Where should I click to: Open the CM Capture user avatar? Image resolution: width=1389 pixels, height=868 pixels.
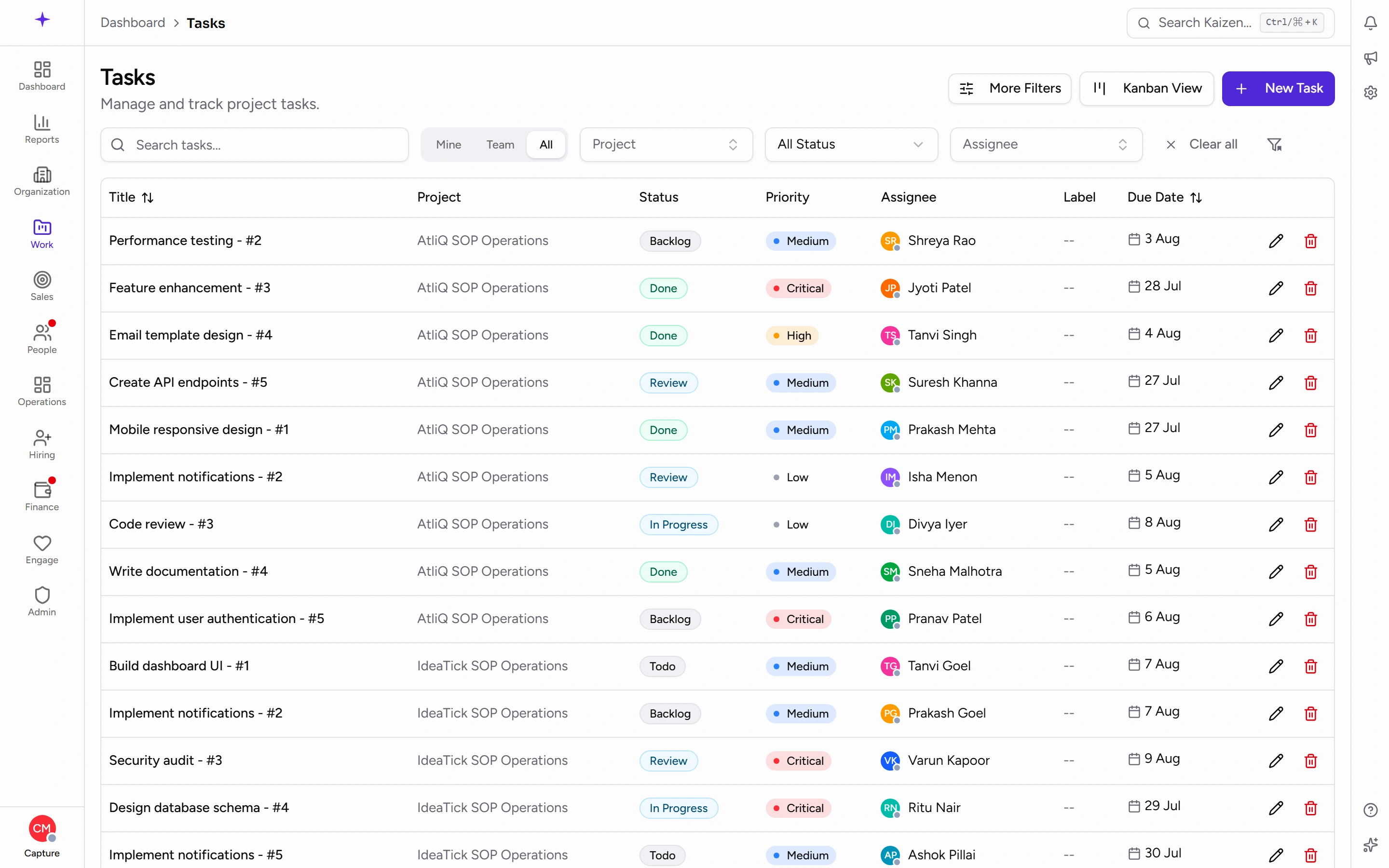point(42,828)
